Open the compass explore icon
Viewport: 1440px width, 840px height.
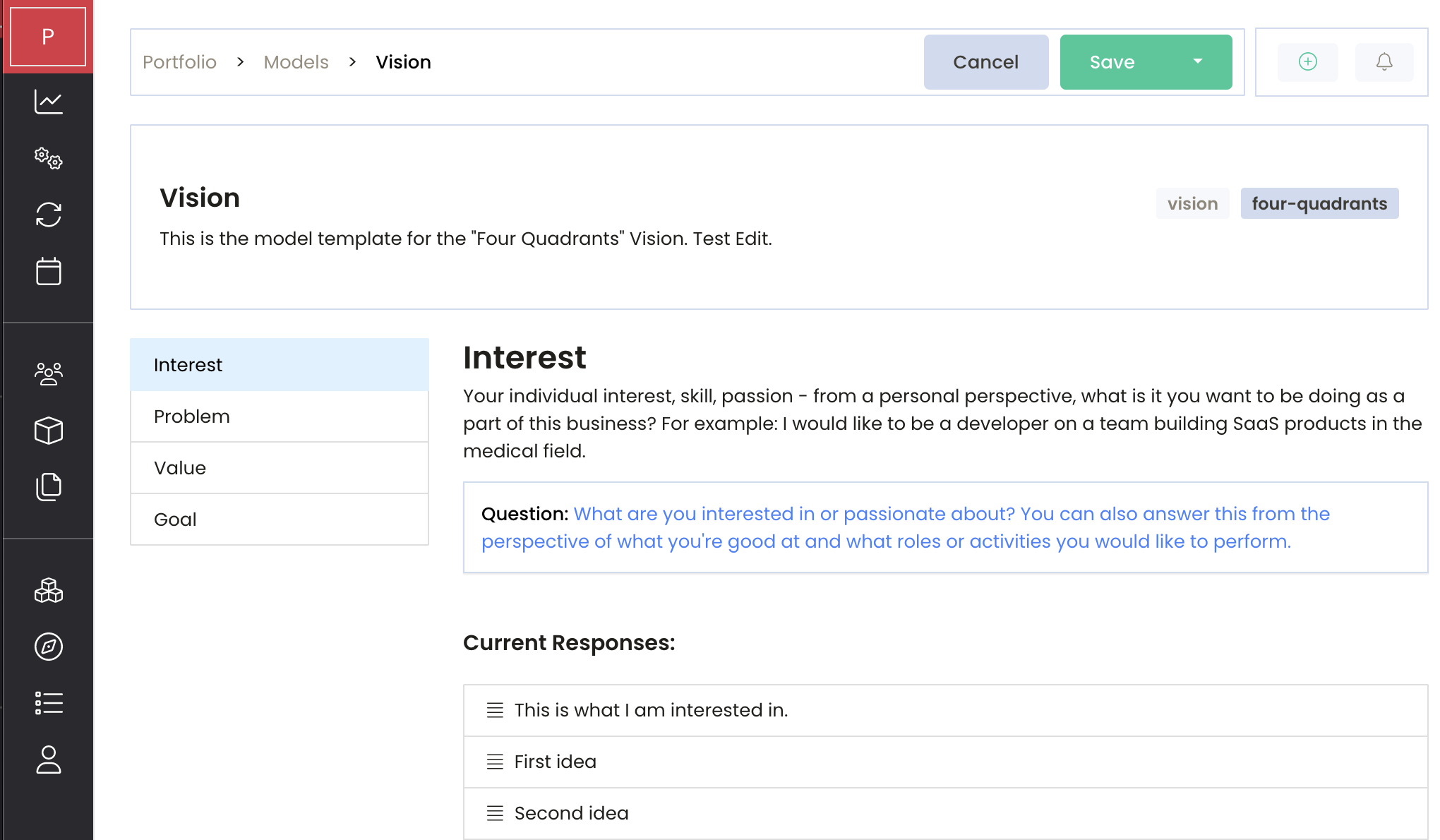[x=48, y=647]
